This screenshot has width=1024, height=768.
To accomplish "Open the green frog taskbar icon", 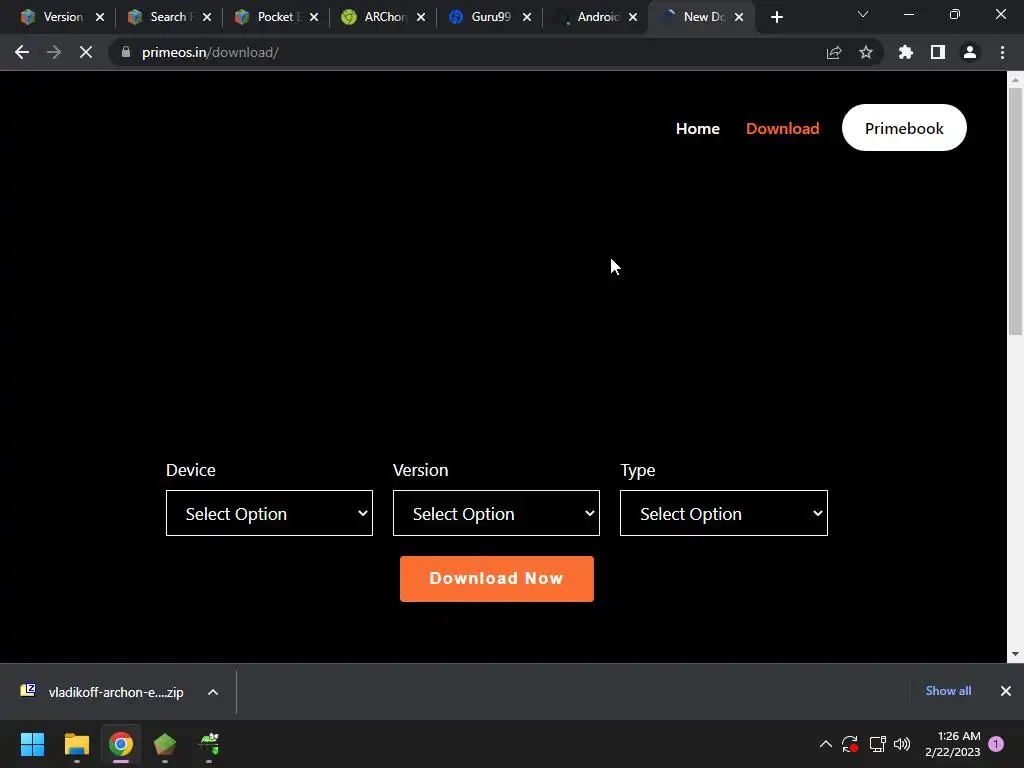I will [209, 744].
